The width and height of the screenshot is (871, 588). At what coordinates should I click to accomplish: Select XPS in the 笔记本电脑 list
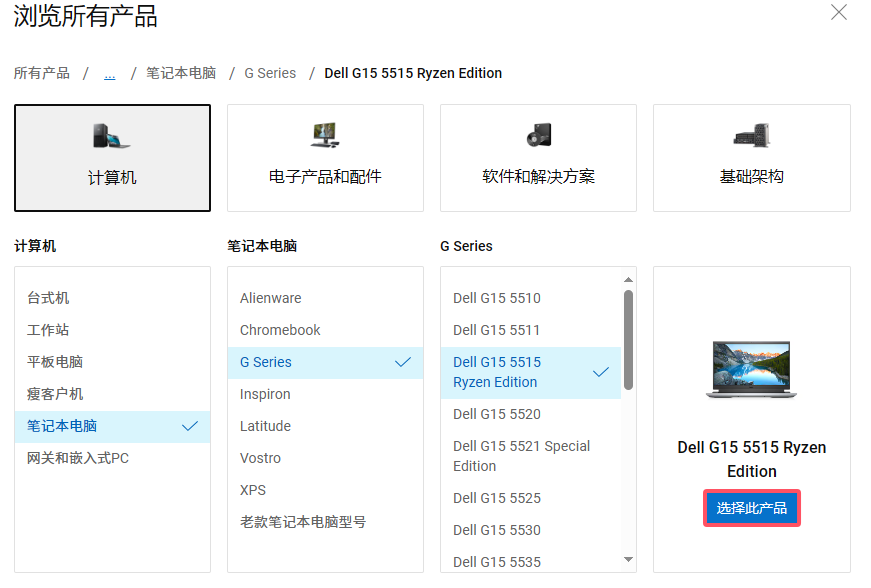click(x=253, y=490)
